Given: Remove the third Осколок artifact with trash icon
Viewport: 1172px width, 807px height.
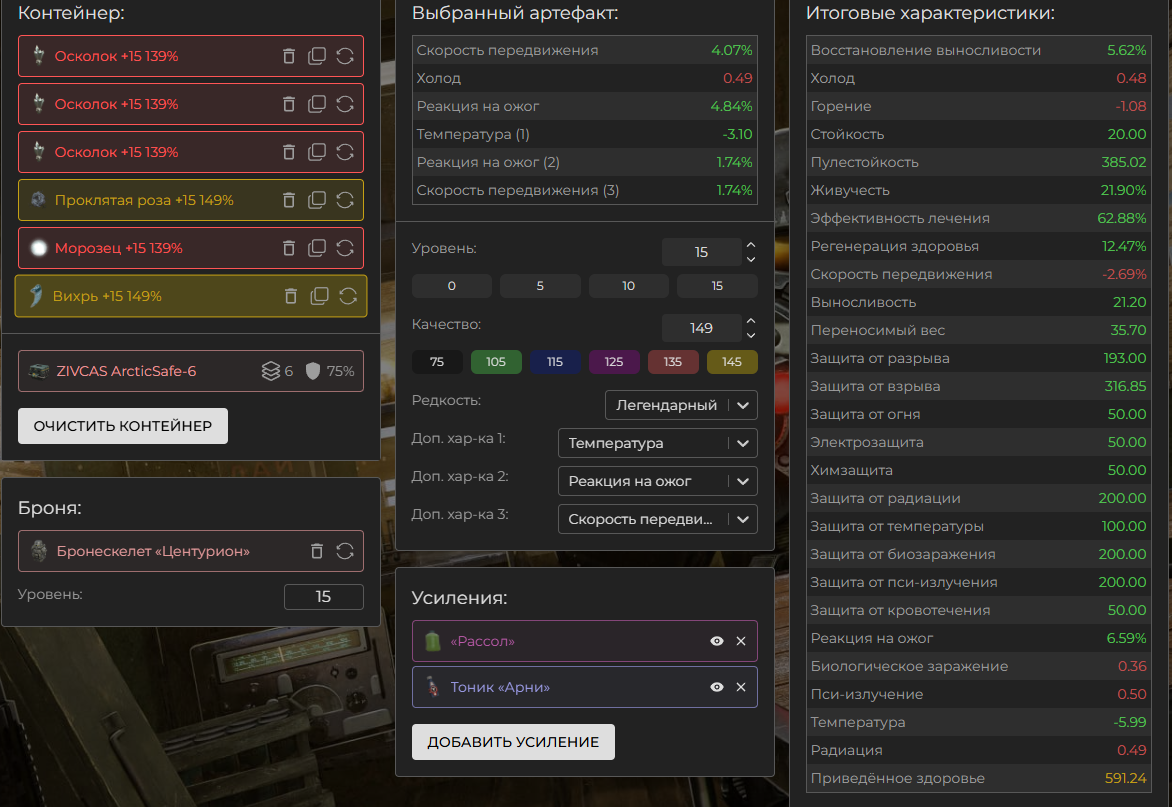Looking at the screenshot, I should click(x=289, y=152).
